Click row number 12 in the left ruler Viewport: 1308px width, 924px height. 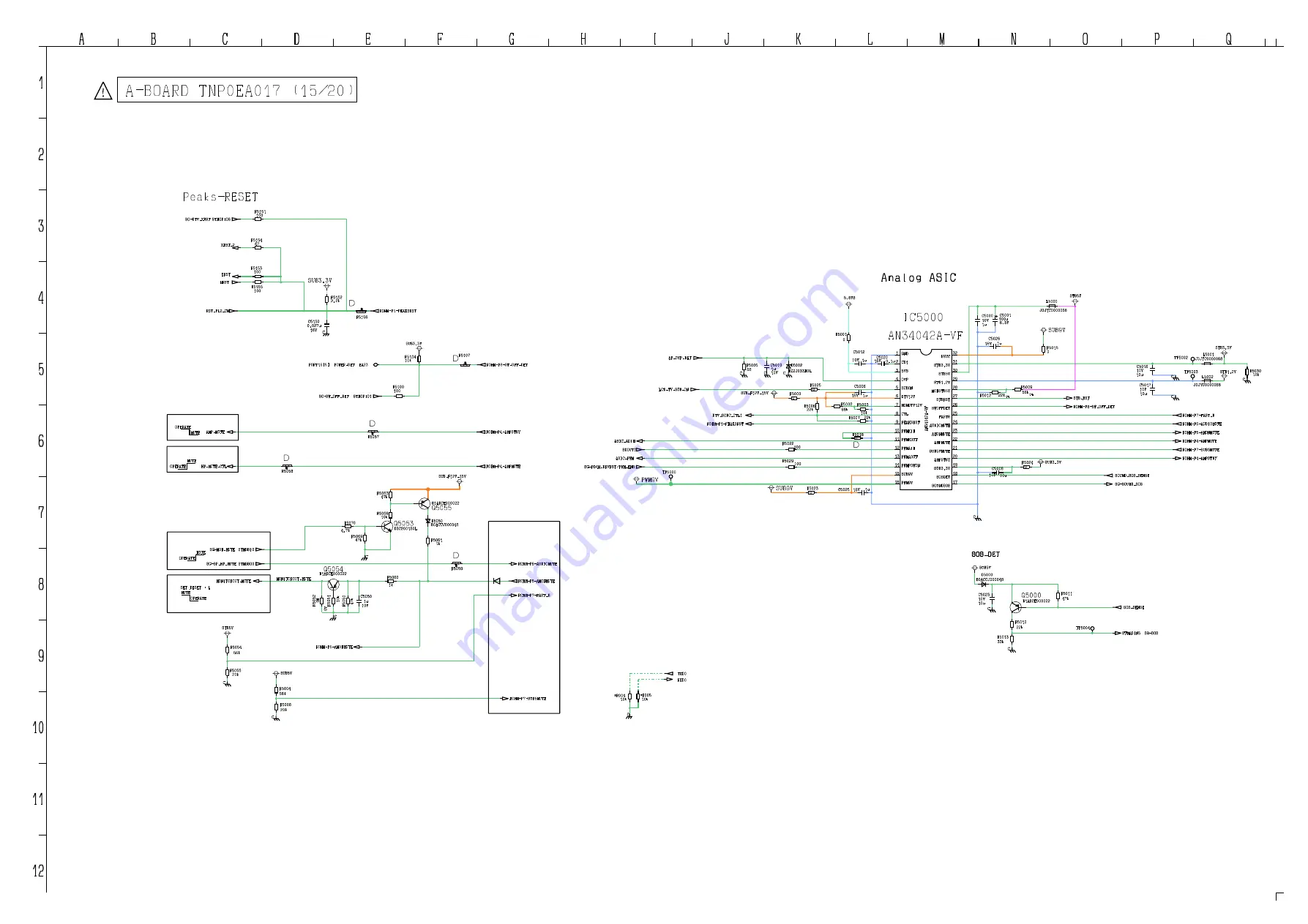(x=38, y=871)
